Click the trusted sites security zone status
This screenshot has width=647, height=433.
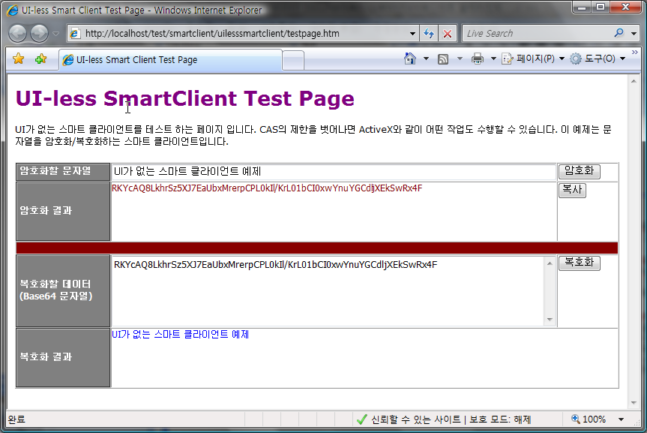click(x=444, y=420)
